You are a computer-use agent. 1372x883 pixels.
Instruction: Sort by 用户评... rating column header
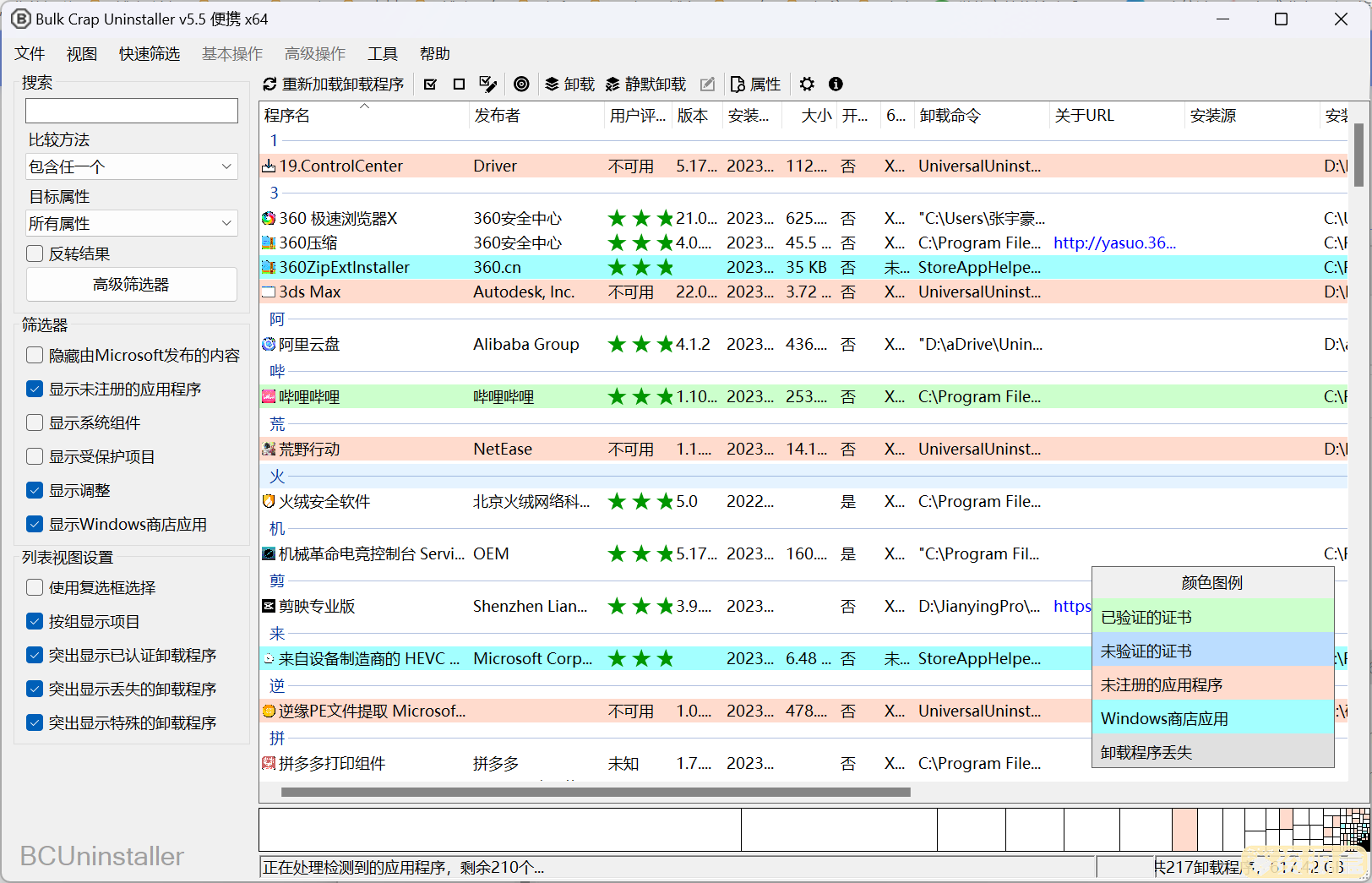pyautogui.click(x=638, y=116)
